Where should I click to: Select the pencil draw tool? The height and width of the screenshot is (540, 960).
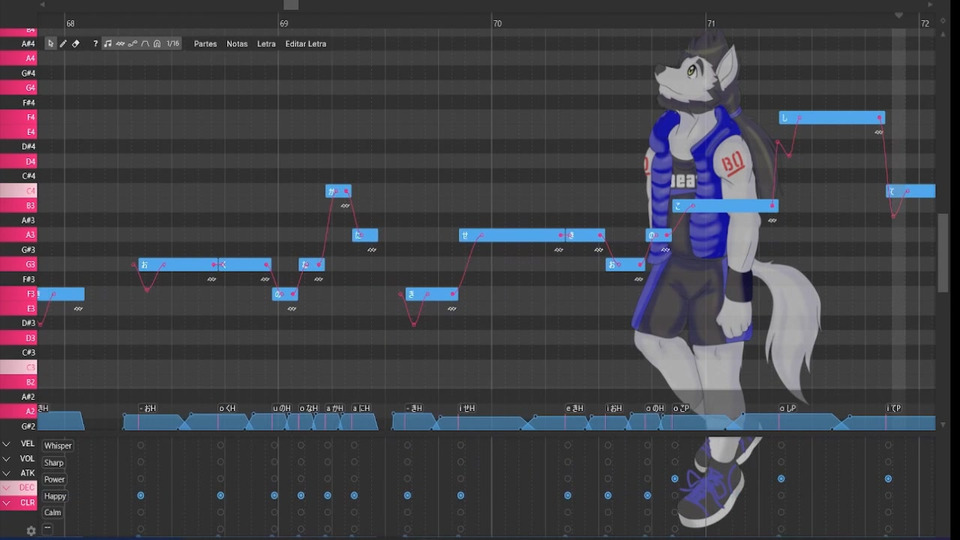(x=63, y=43)
